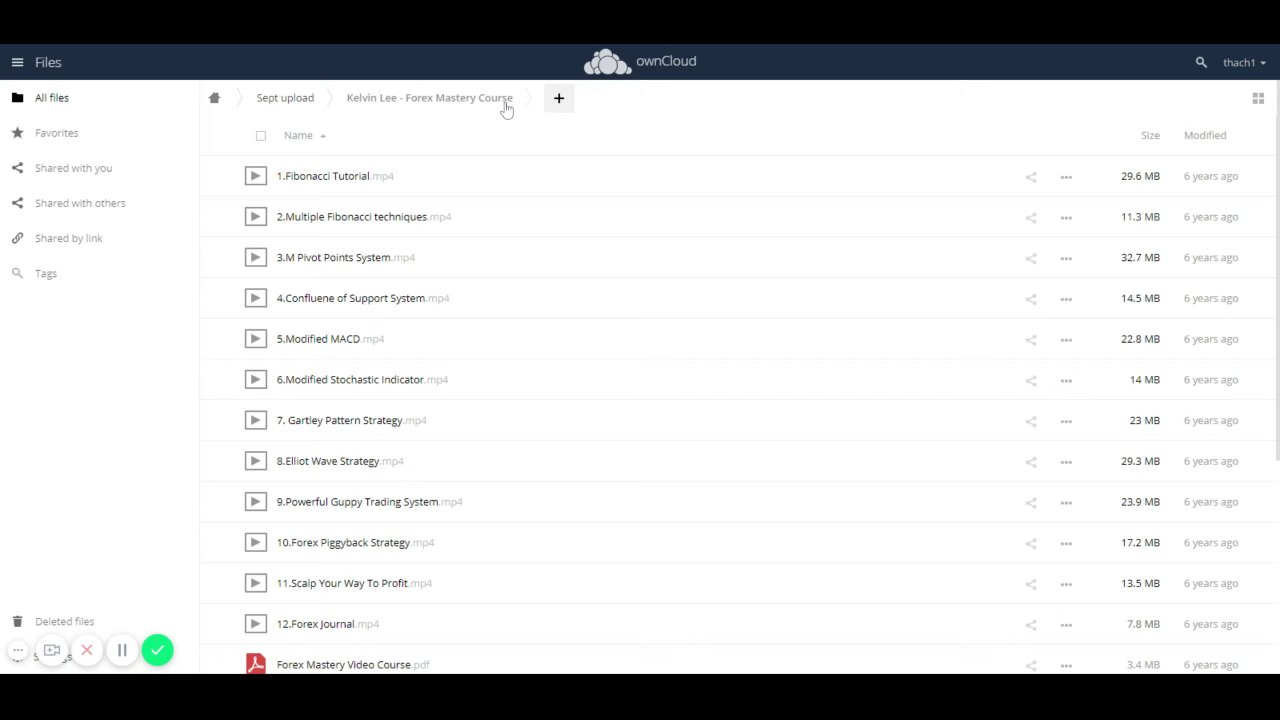Open the hamburger app menu
The width and height of the screenshot is (1280, 720).
[x=17, y=62]
